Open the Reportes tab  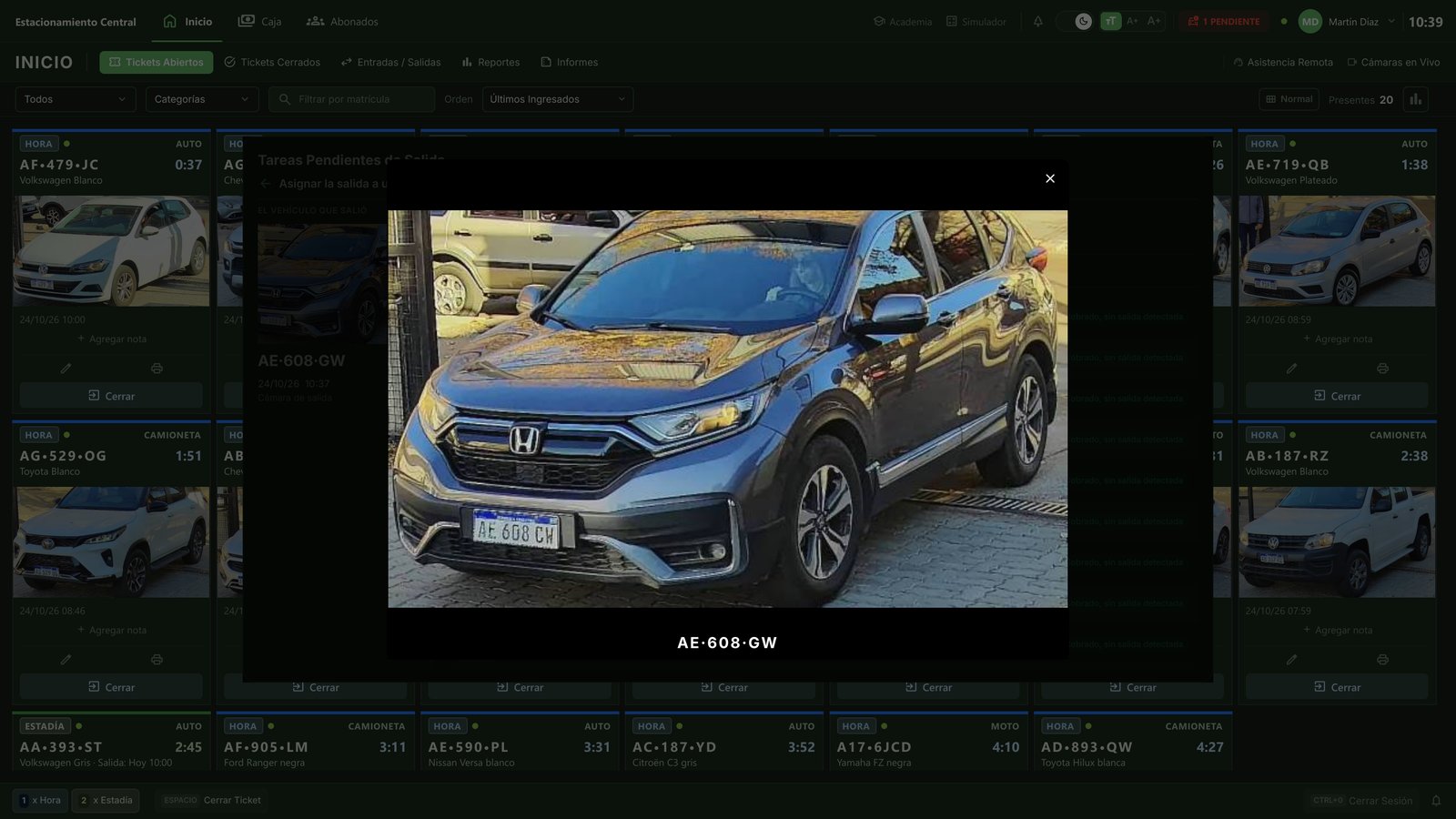[490, 62]
